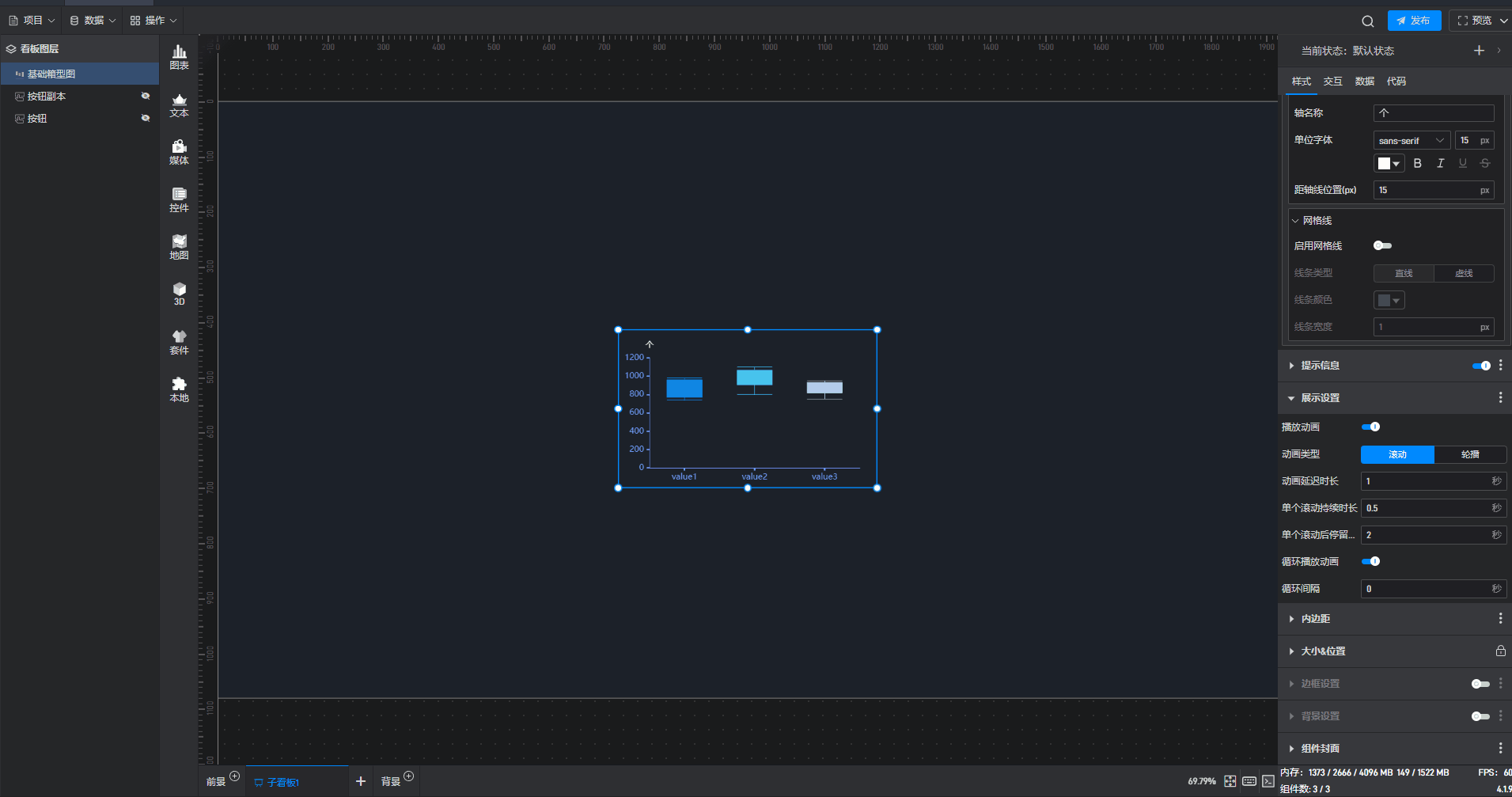
Task: Click the 发布 publish button
Action: [x=1414, y=21]
